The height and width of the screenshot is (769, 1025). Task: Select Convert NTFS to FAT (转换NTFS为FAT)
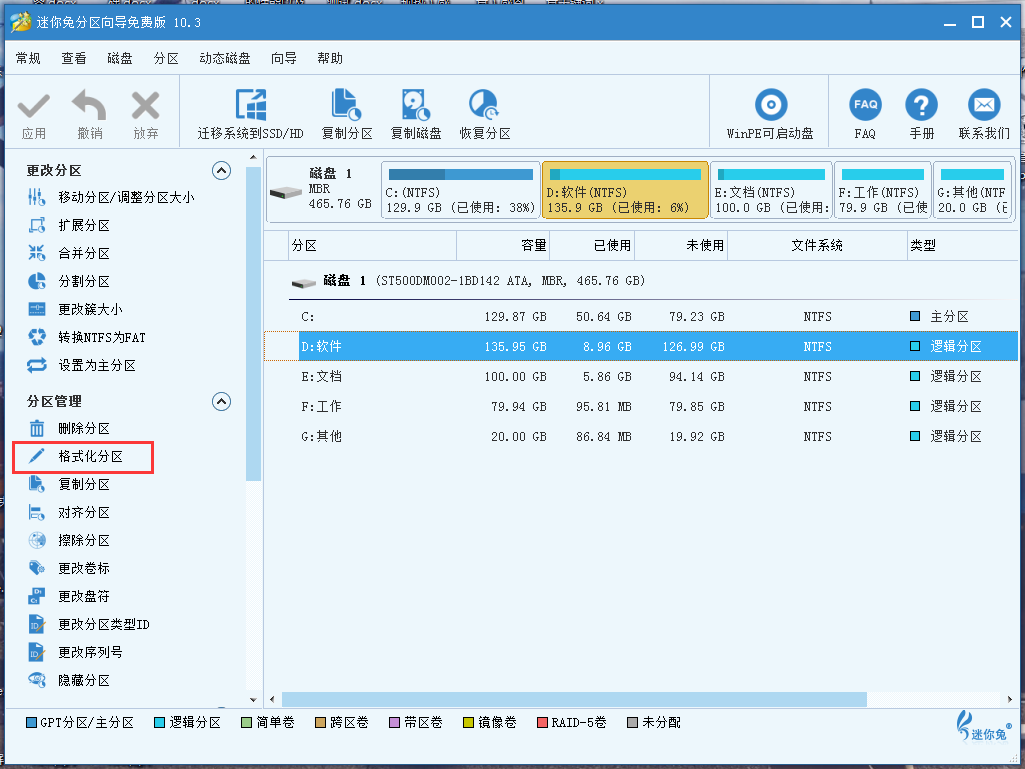(x=87, y=337)
